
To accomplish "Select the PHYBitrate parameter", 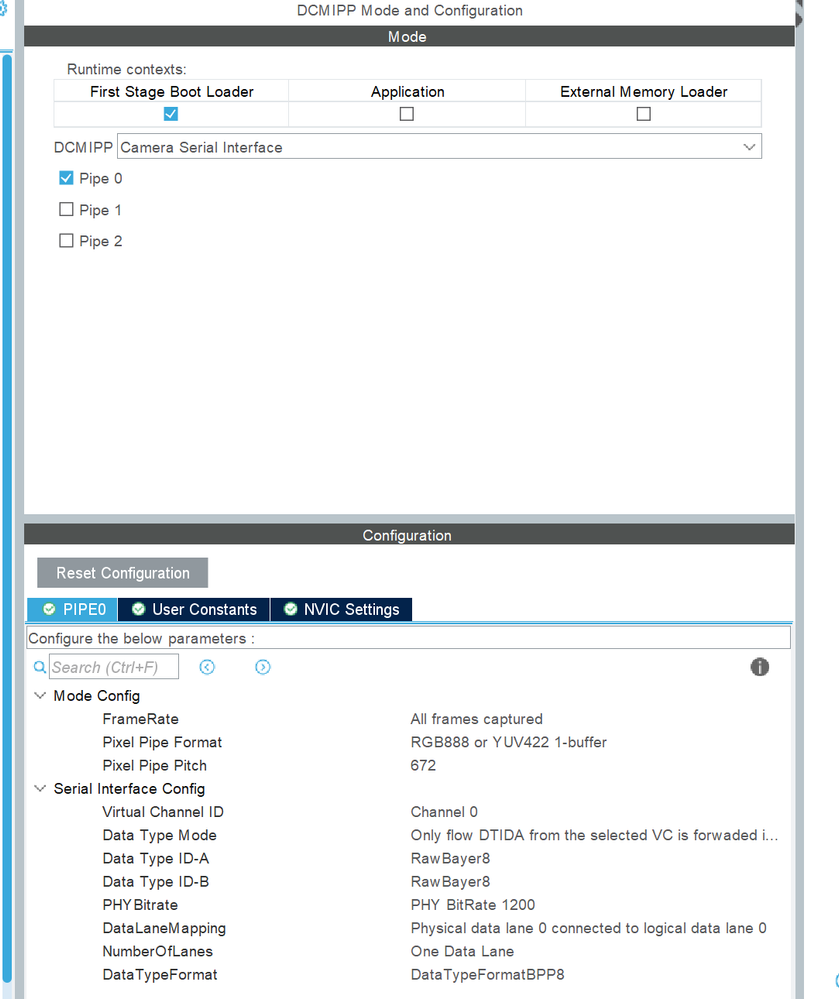I will (140, 905).
